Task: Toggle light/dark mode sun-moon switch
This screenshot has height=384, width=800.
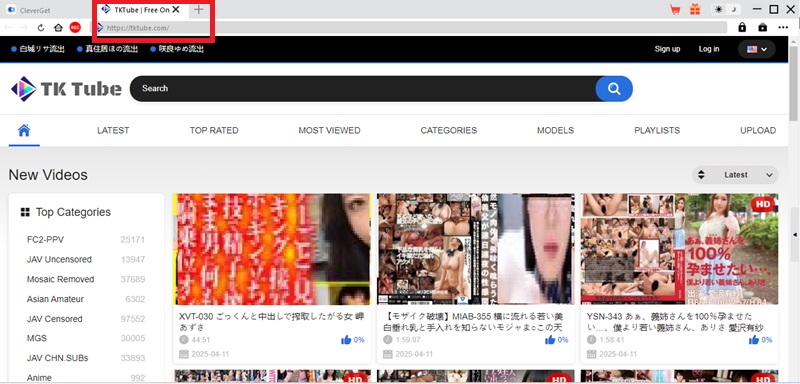Action: pos(727,9)
